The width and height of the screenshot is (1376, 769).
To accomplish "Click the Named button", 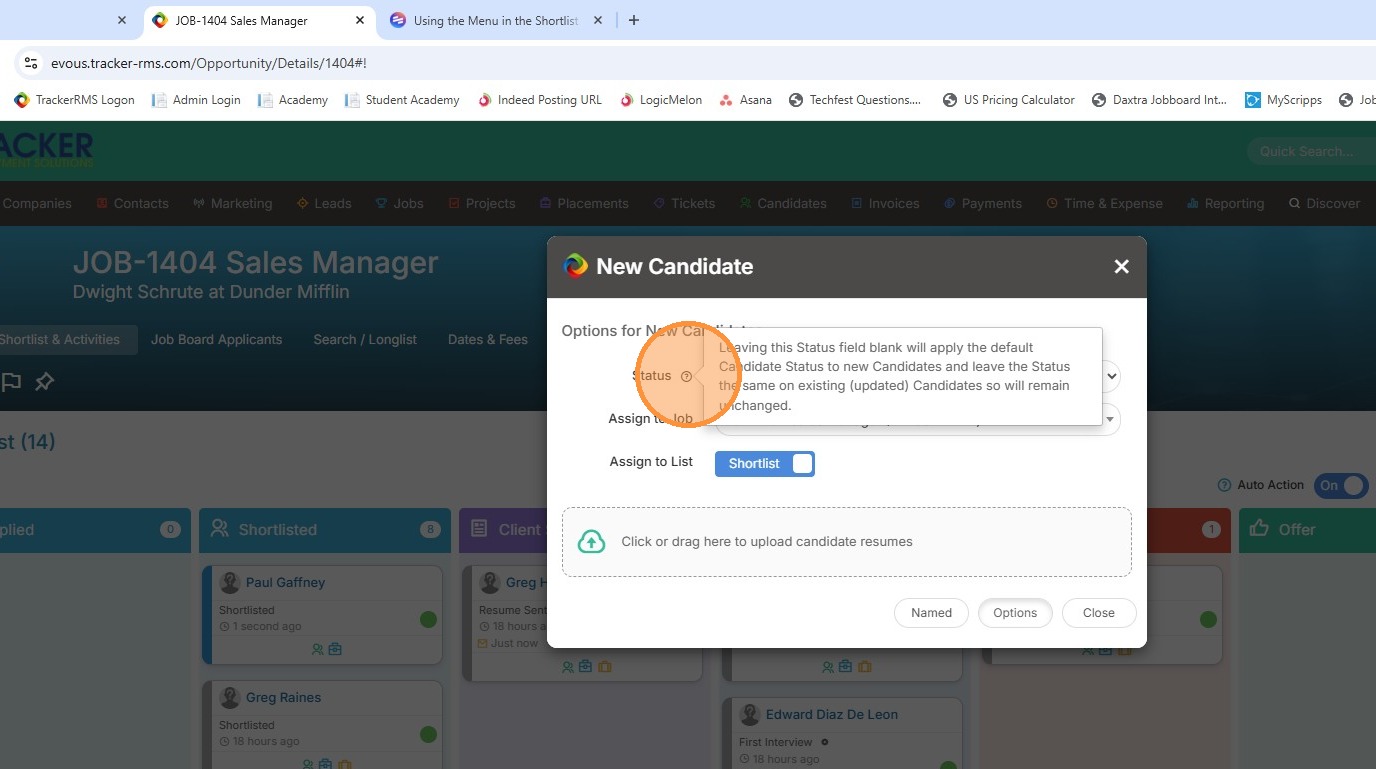I will click(931, 613).
